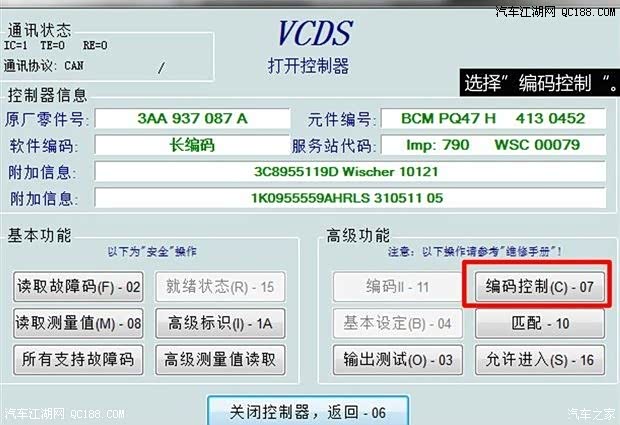Click field 1K0955559AHRLS 310511 05
620x425 pixels.
pyautogui.click(x=350, y=198)
